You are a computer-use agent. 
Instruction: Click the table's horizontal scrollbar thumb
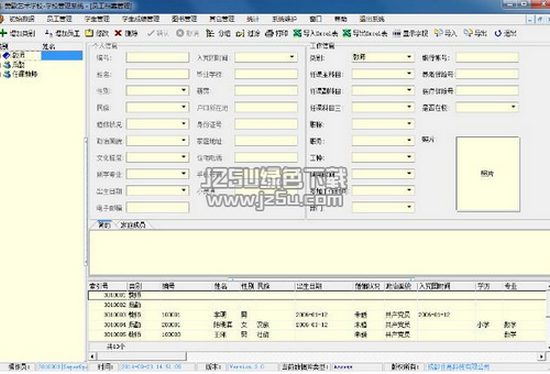pos(142,356)
